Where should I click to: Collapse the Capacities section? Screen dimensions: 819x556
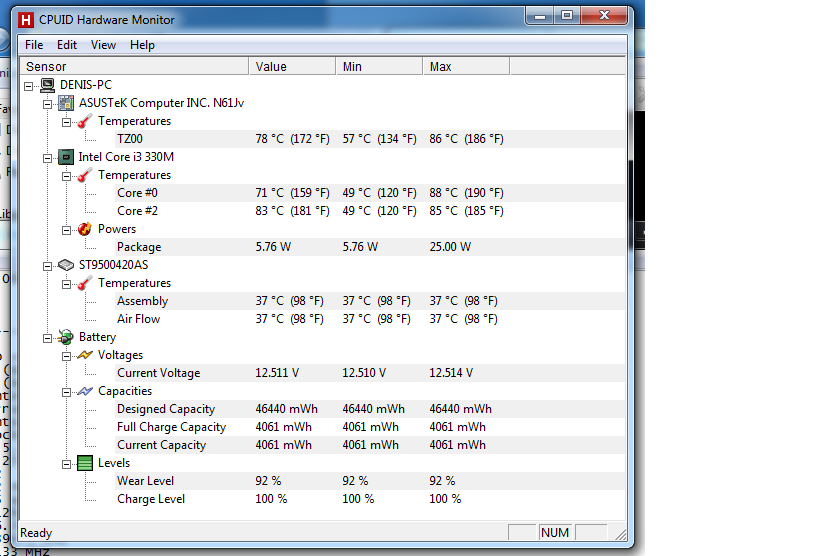66,392
